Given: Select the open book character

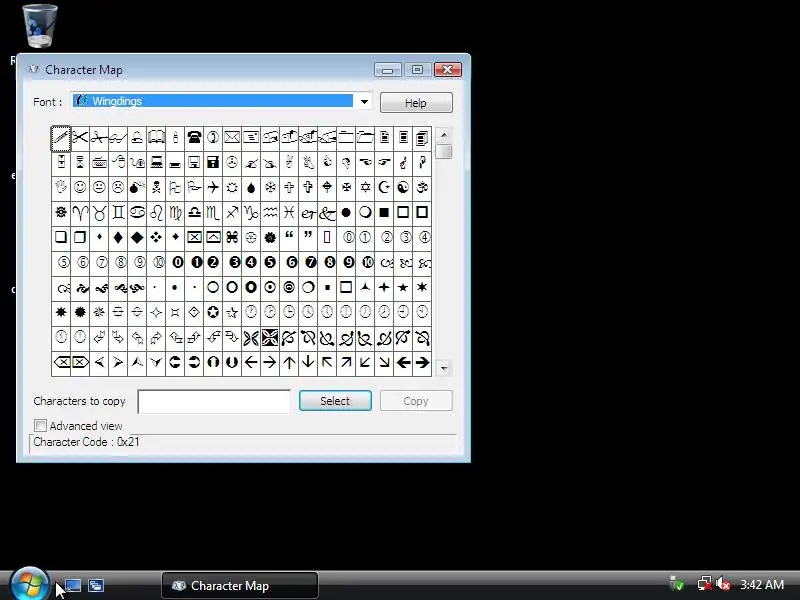Looking at the screenshot, I should [156, 138].
